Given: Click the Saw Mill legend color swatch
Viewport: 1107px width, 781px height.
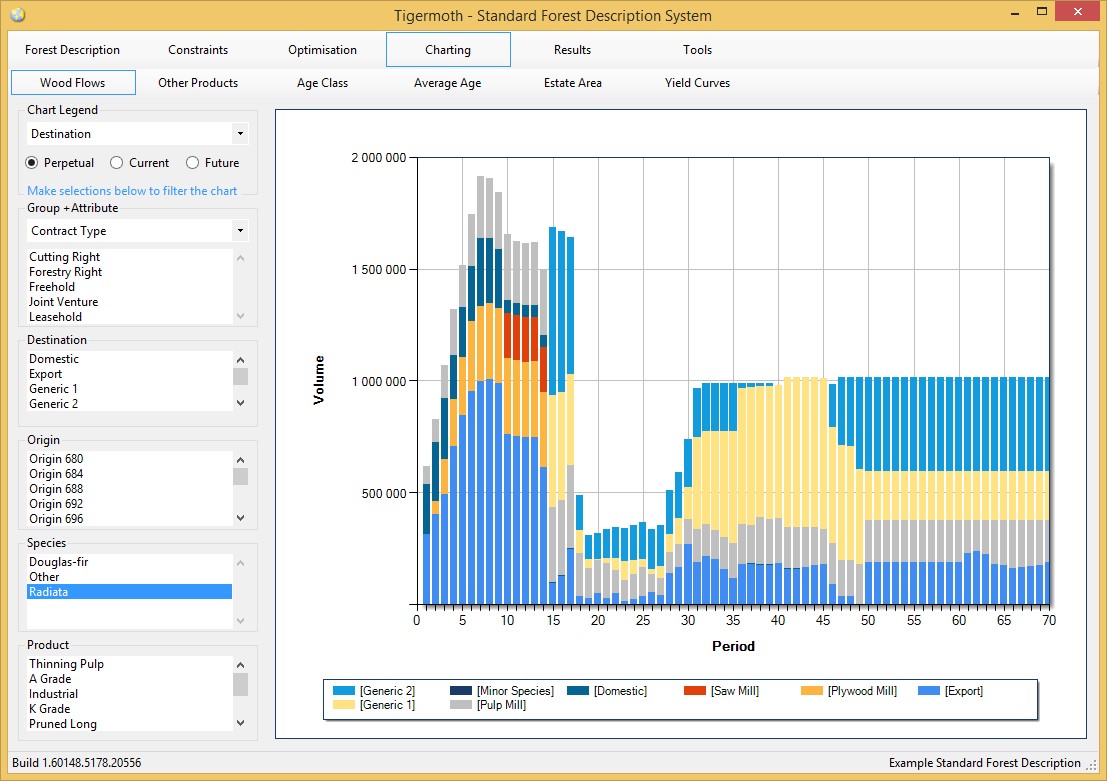Looking at the screenshot, I should 695,691.
